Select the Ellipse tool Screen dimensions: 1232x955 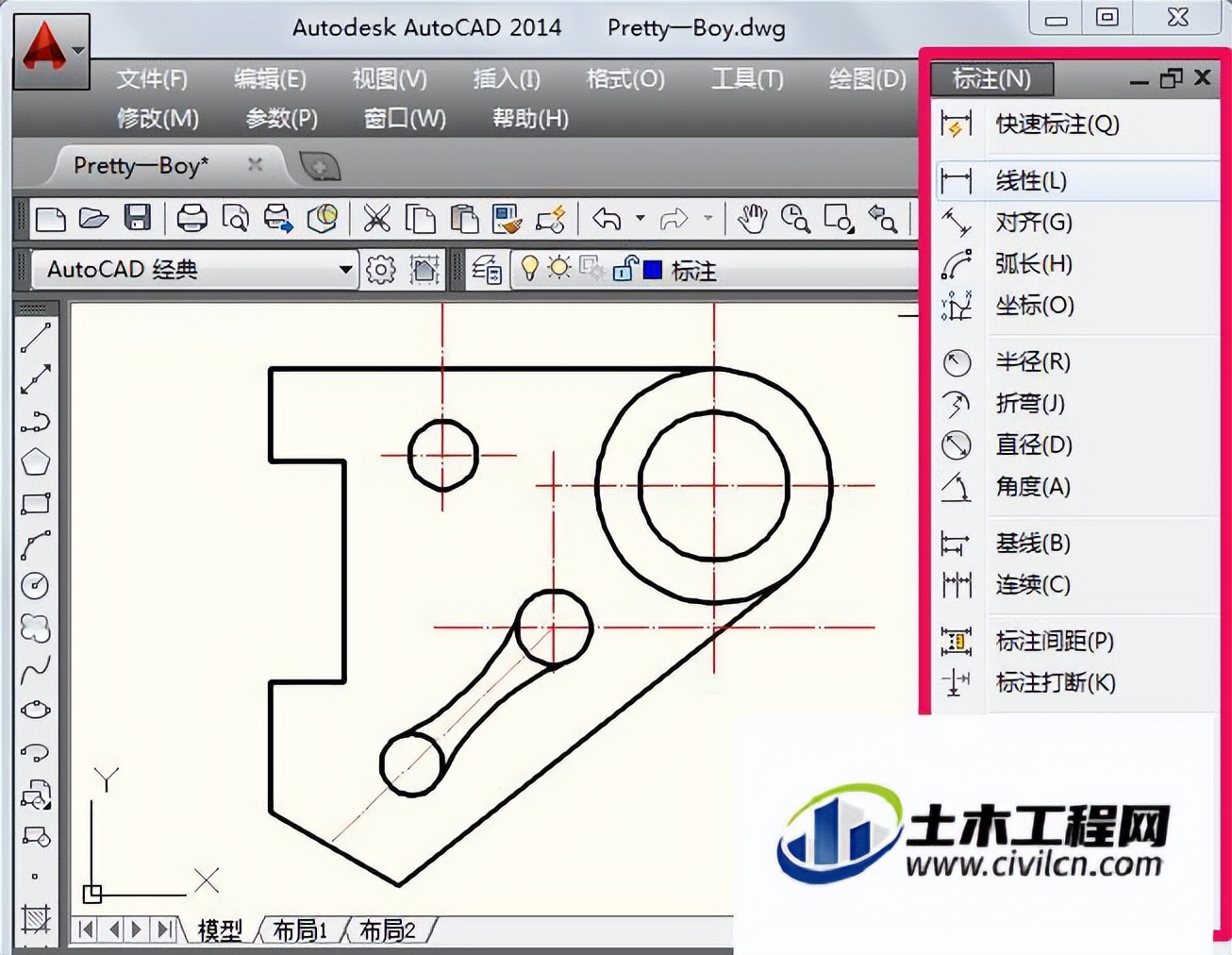(35, 710)
